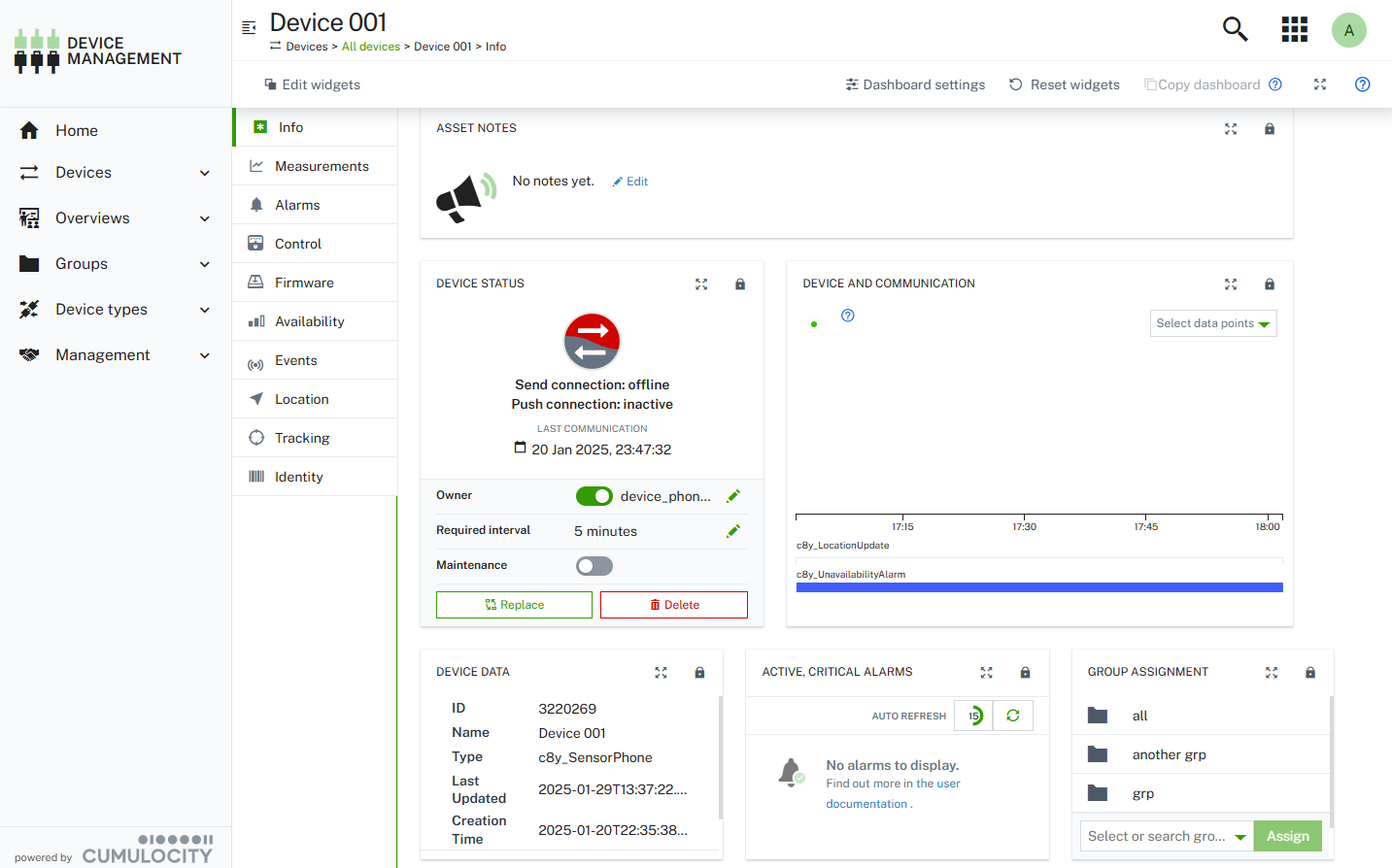Open the search magnifier icon
The image size is (1392, 868).
point(1235,29)
